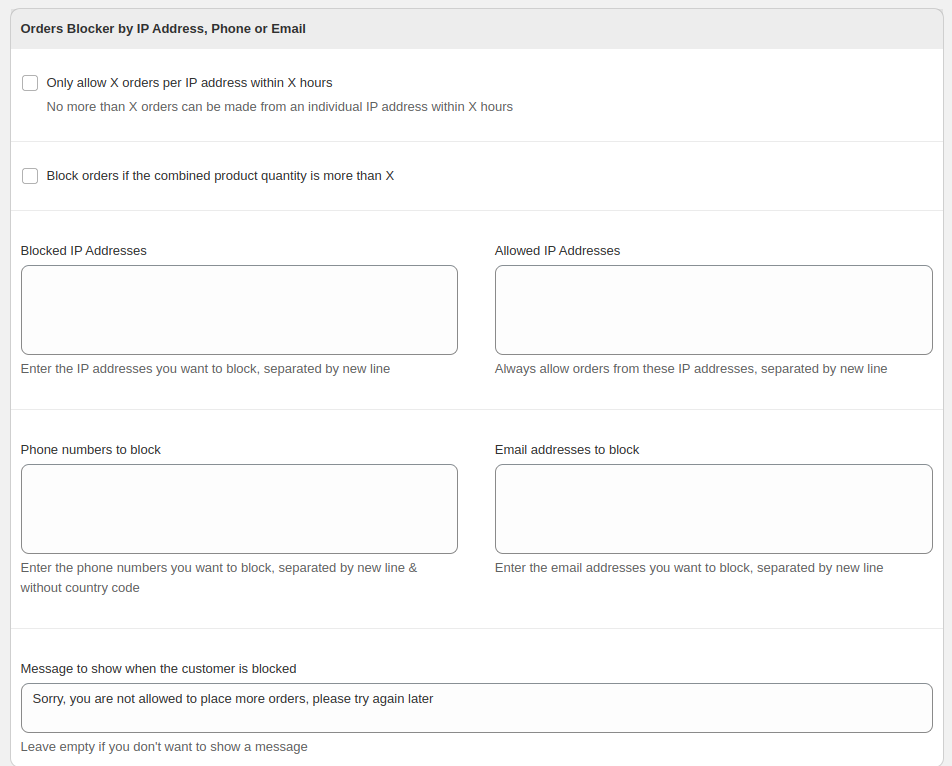Click the 'Only allow X orders per IP address' label
This screenshot has height=766, width=952.
click(189, 83)
